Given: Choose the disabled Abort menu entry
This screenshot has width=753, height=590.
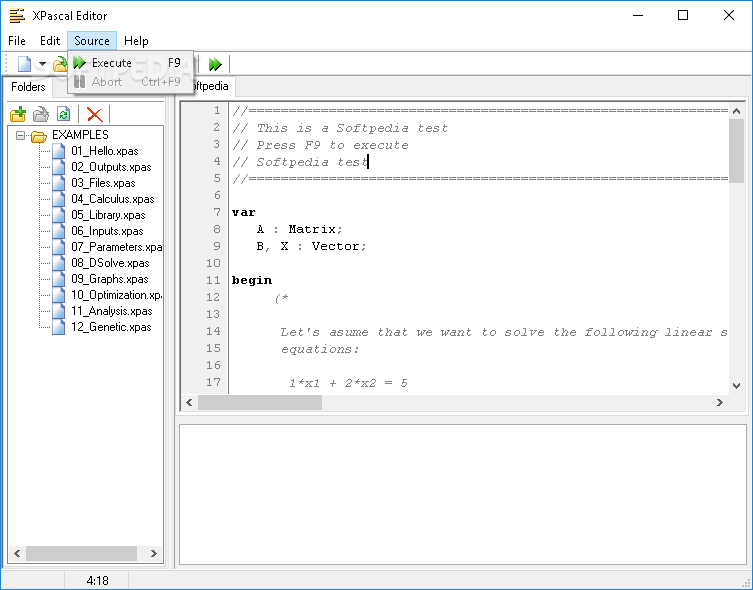Looking at the screenshot, I should click(x=131, y=82).
